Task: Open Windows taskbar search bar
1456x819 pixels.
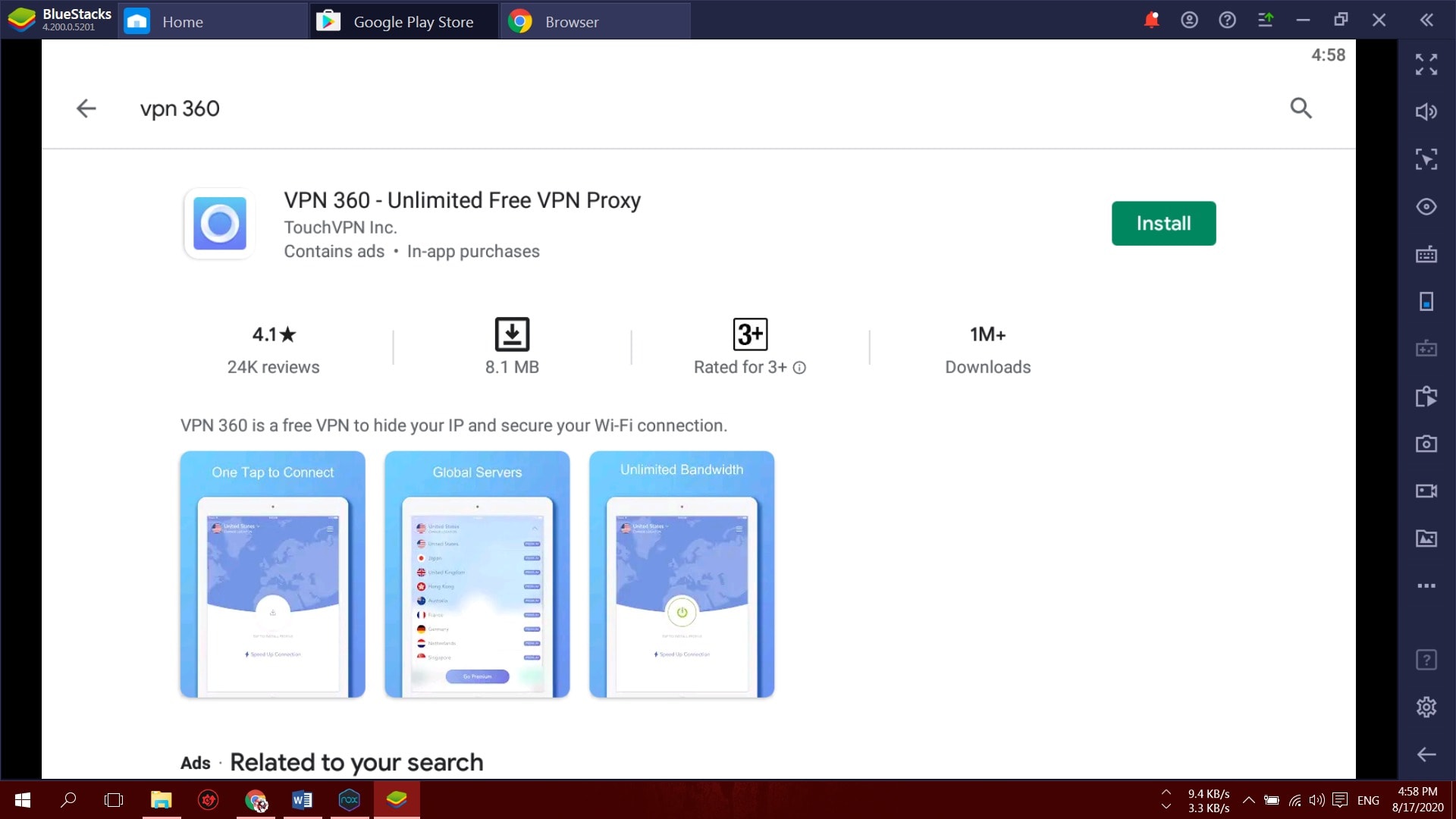Action: 67,799
